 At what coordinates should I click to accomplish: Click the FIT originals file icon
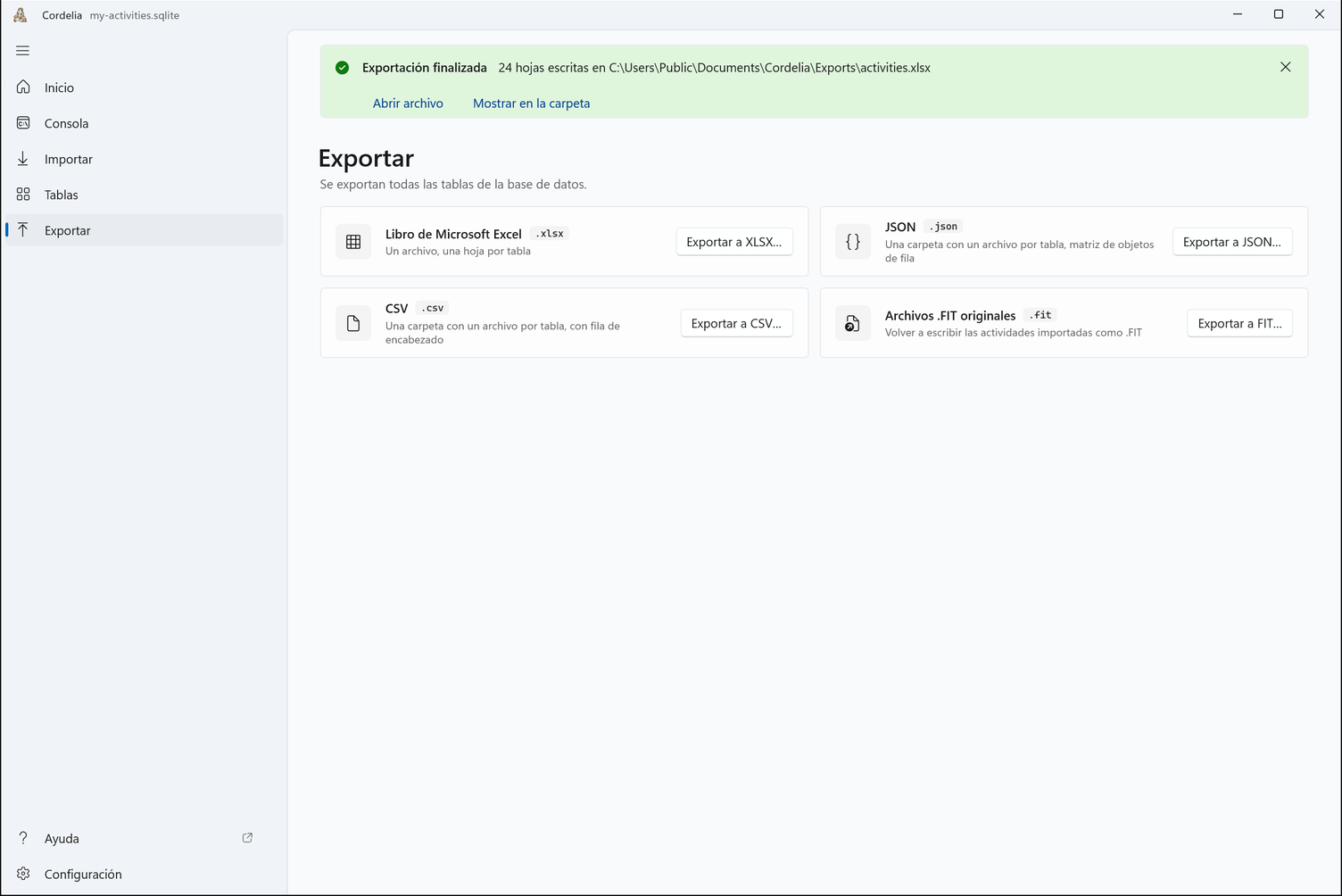[x=853, y=323]
